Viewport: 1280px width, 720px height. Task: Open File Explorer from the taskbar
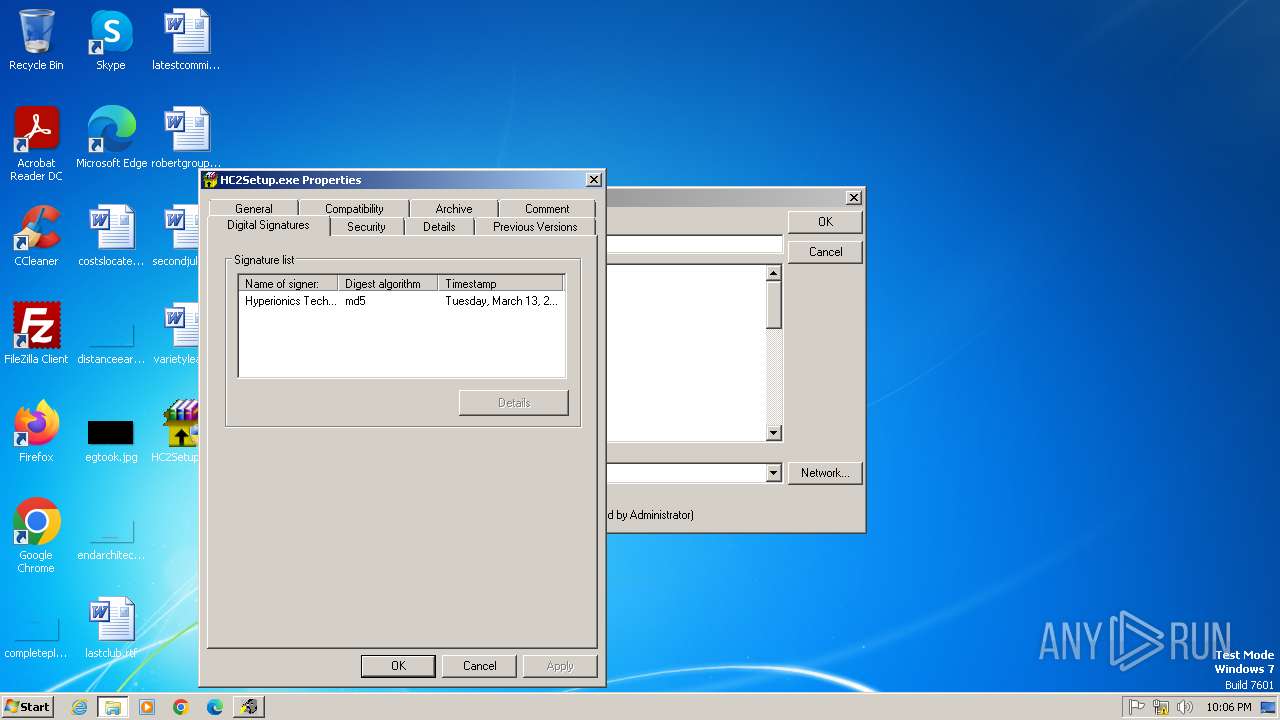coord(113,707)
